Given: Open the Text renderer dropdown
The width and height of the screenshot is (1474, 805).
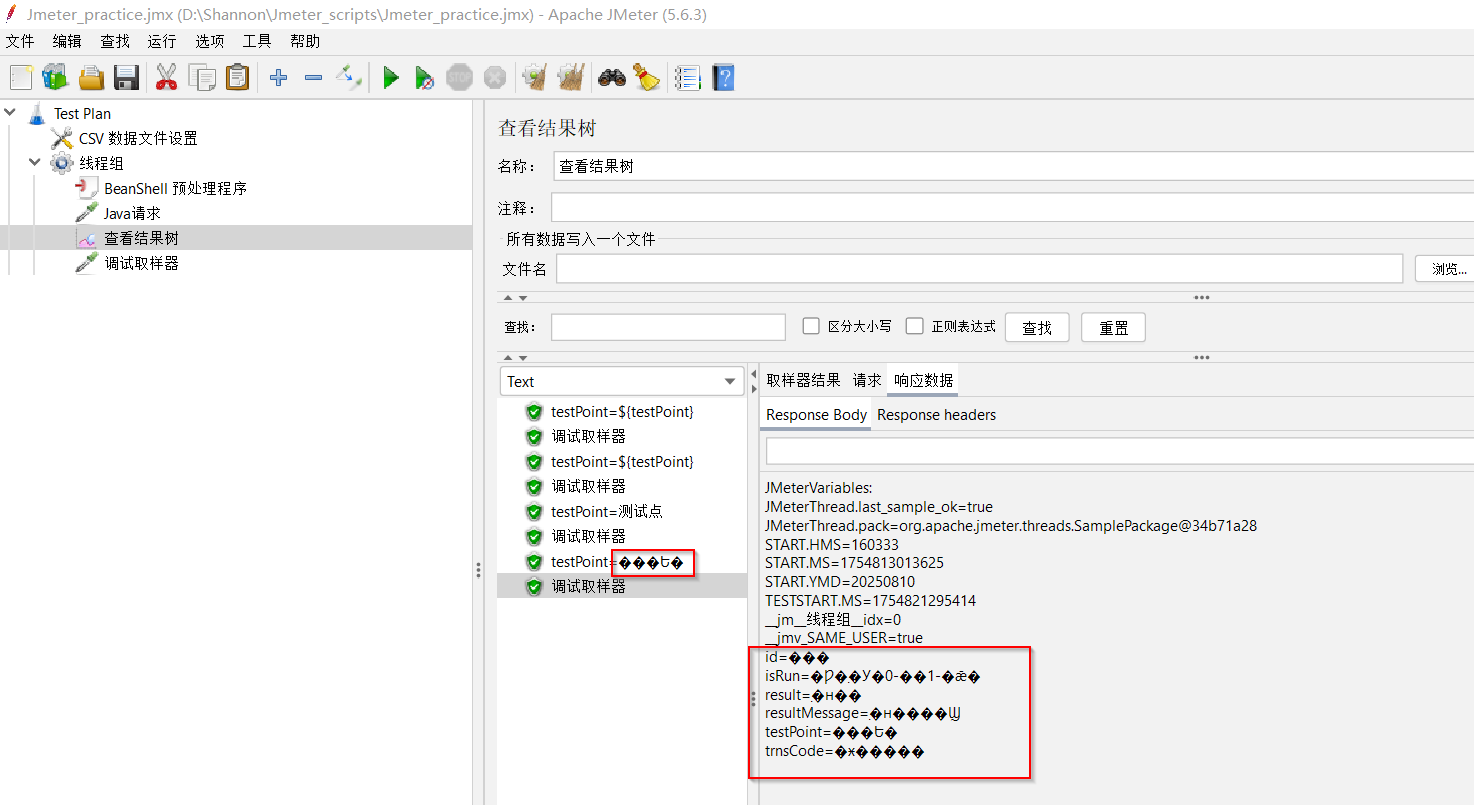Looking at the screenshot, I should 622,381.
